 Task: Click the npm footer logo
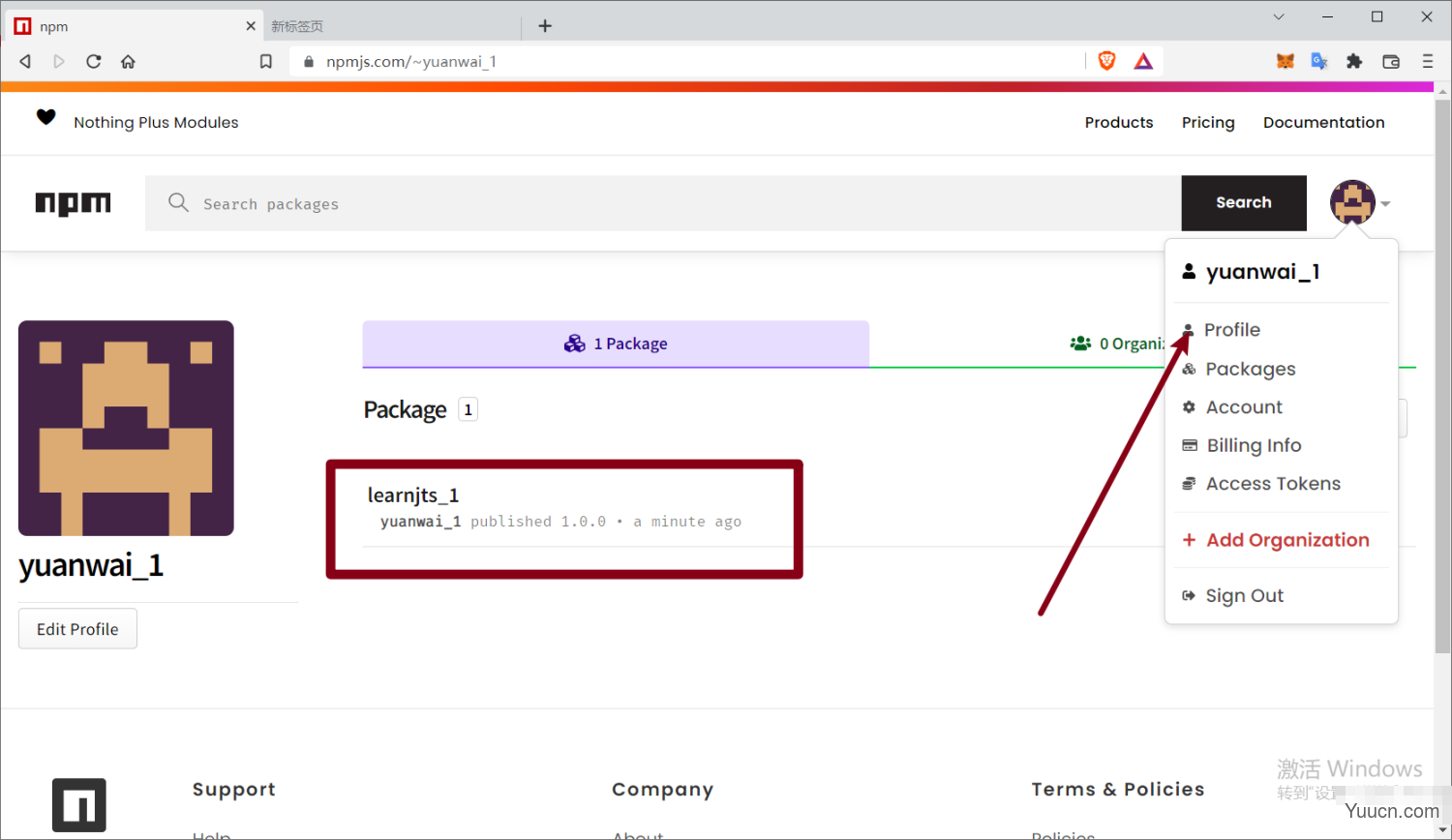coord(79,805)
